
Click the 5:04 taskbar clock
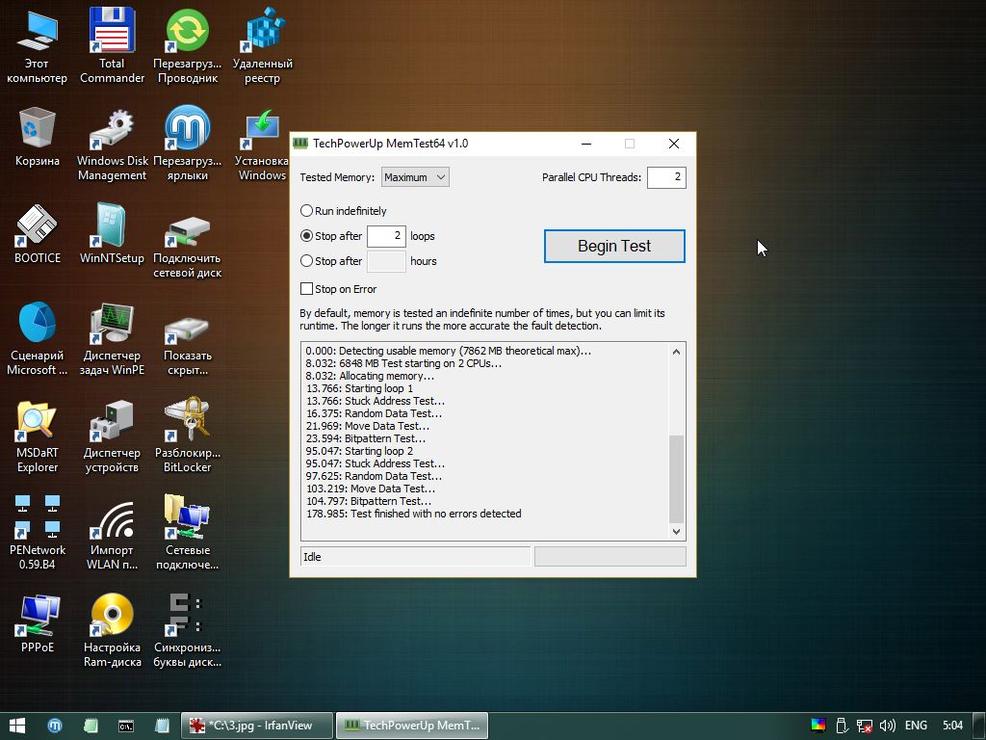tap(952, 726)
